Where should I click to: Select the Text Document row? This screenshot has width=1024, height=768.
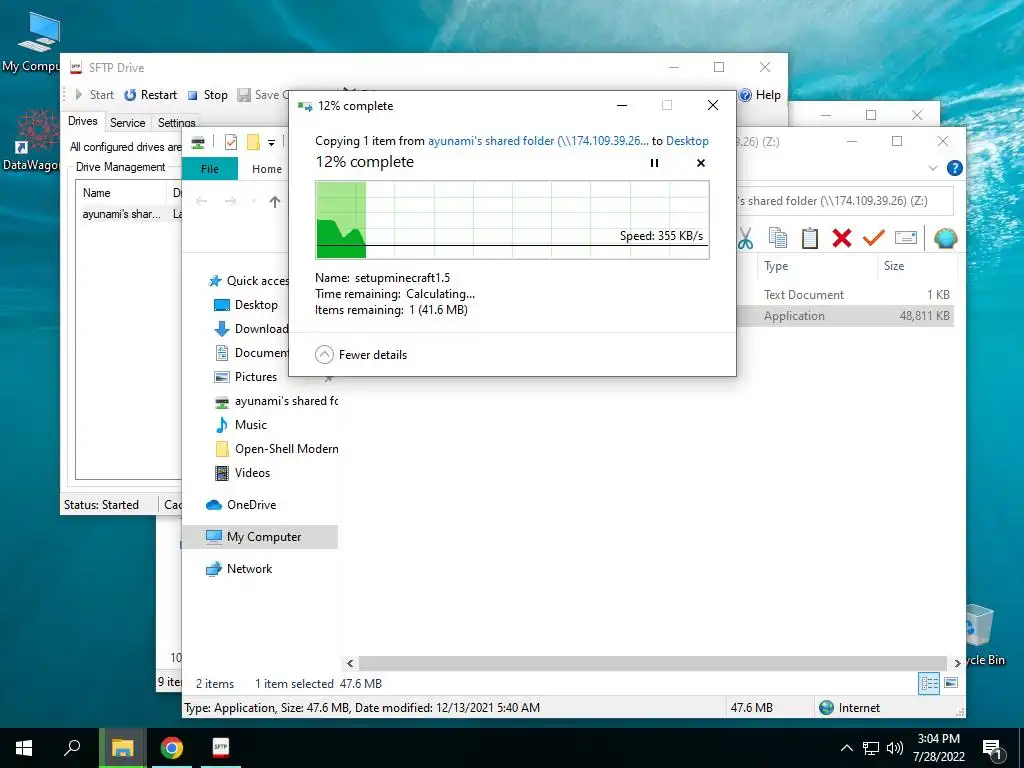click(x=846, y=295)
